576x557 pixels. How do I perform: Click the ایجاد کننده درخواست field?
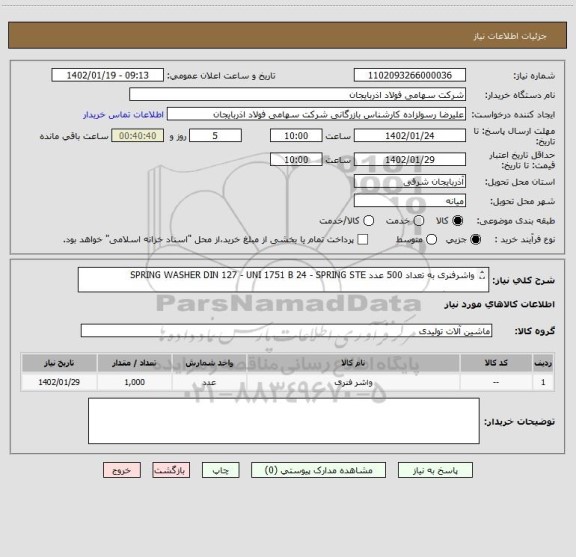click(x=316, y=115)
